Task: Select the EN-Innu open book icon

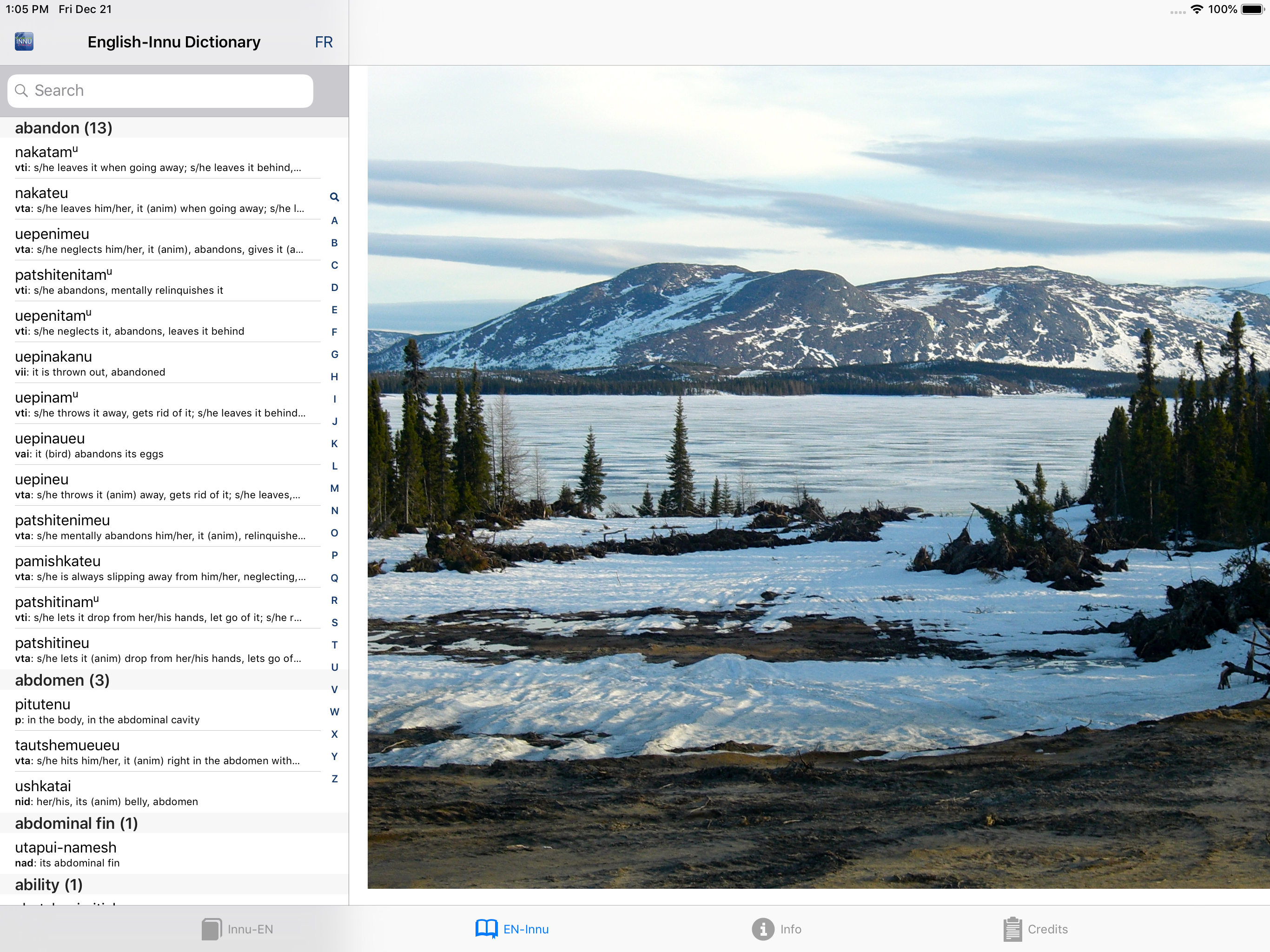Action: pos(486,928)
